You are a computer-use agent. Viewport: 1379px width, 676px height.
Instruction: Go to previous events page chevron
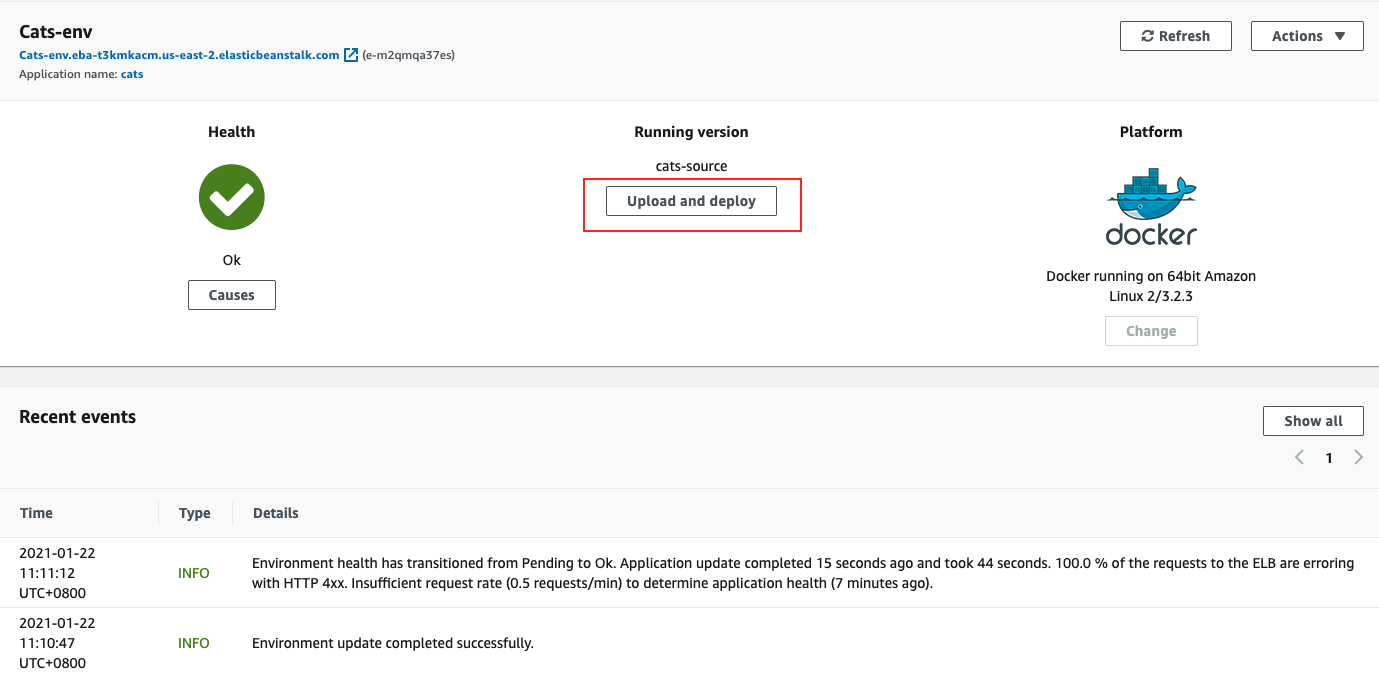tap(1299, 458)
